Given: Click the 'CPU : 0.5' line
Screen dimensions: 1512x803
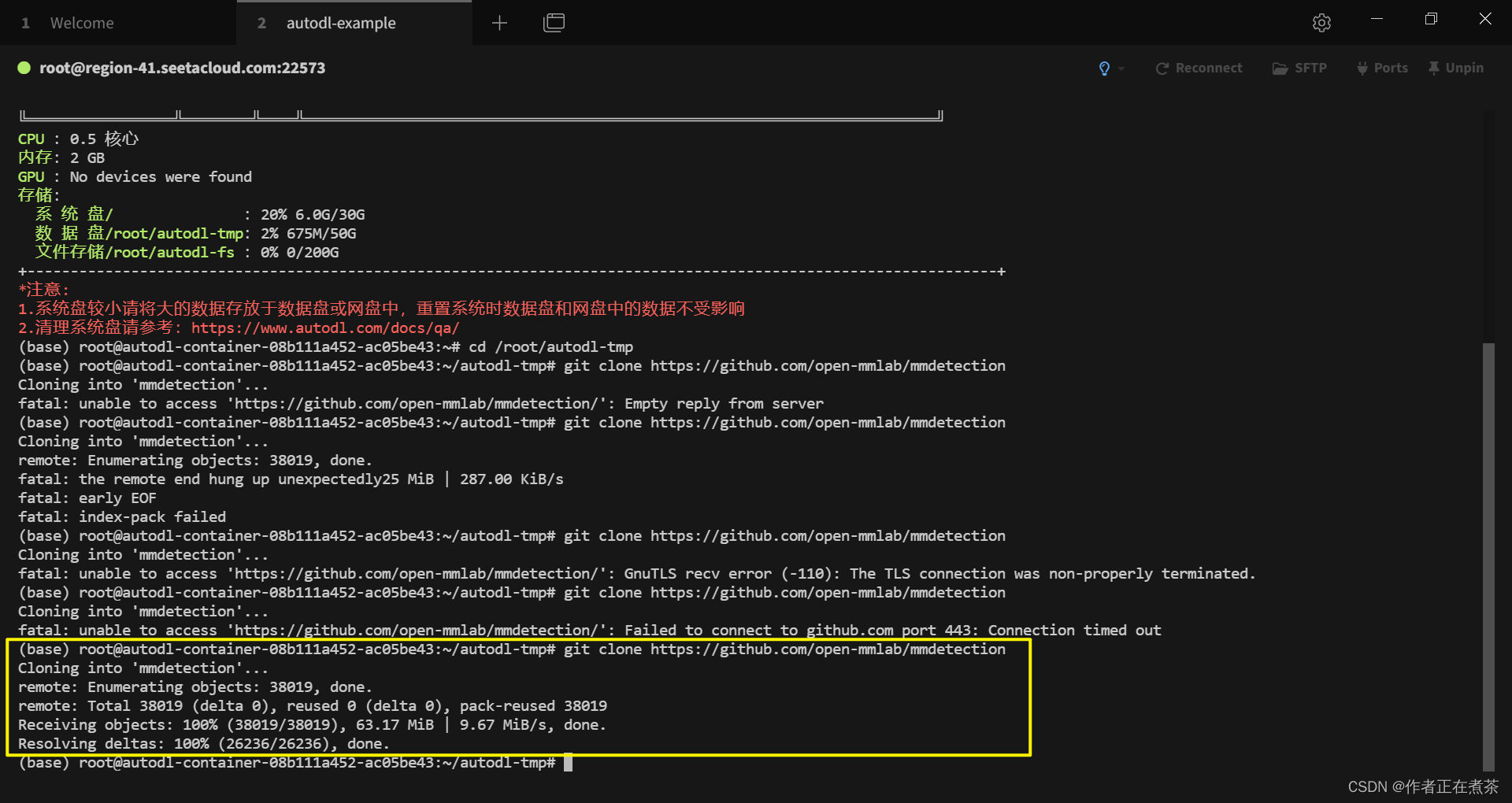Looking at the screenshot, I should coord(78,139).
